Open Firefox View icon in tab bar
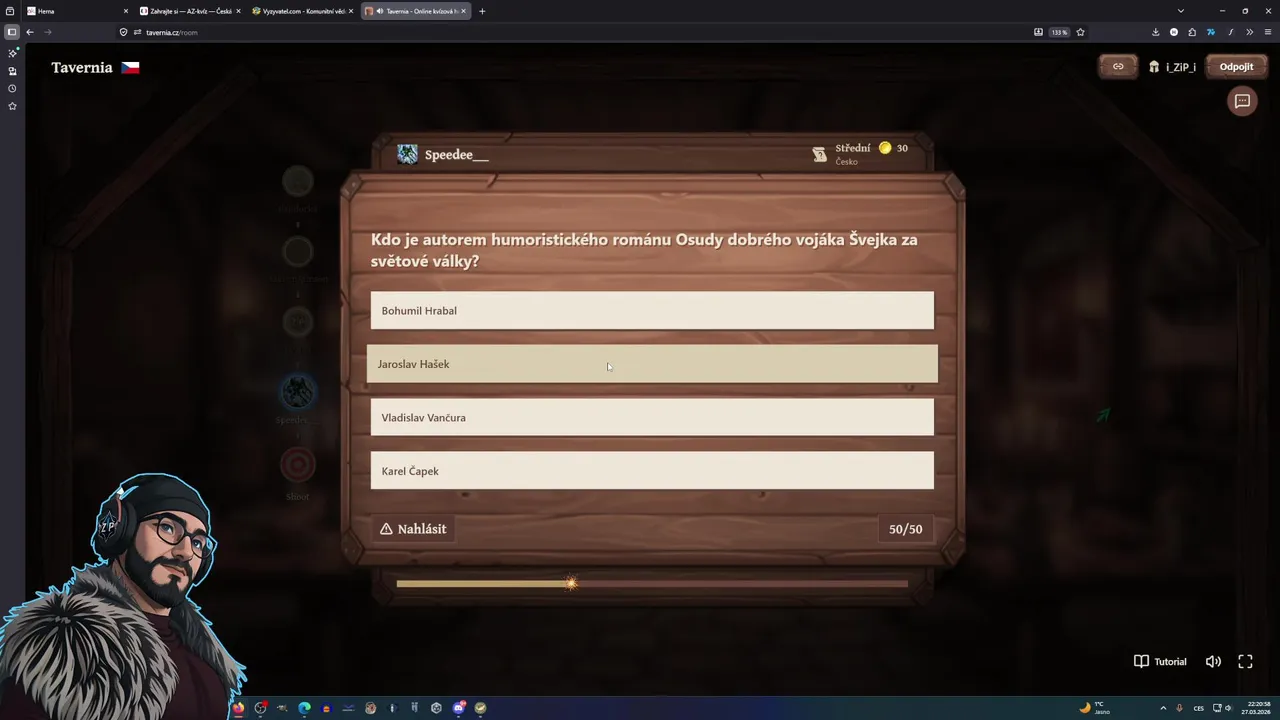This screenshot has width=1280, height=720. pos(10,11)
